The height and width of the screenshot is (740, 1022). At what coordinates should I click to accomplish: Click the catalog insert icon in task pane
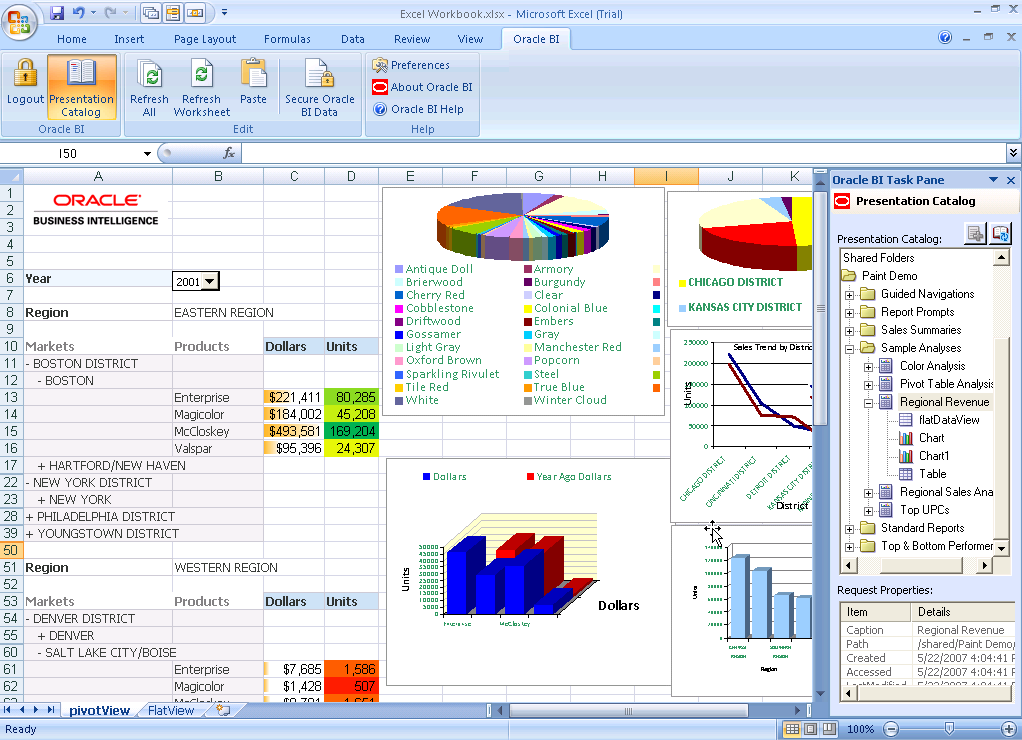[976, 233]
